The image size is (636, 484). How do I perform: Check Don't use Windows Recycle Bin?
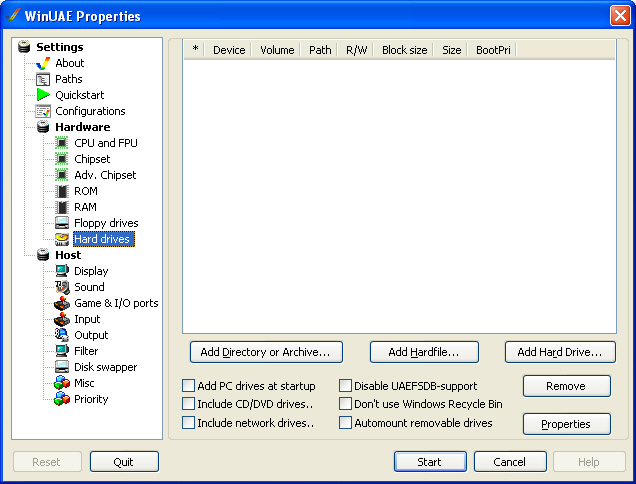click(x=345, y=404)
